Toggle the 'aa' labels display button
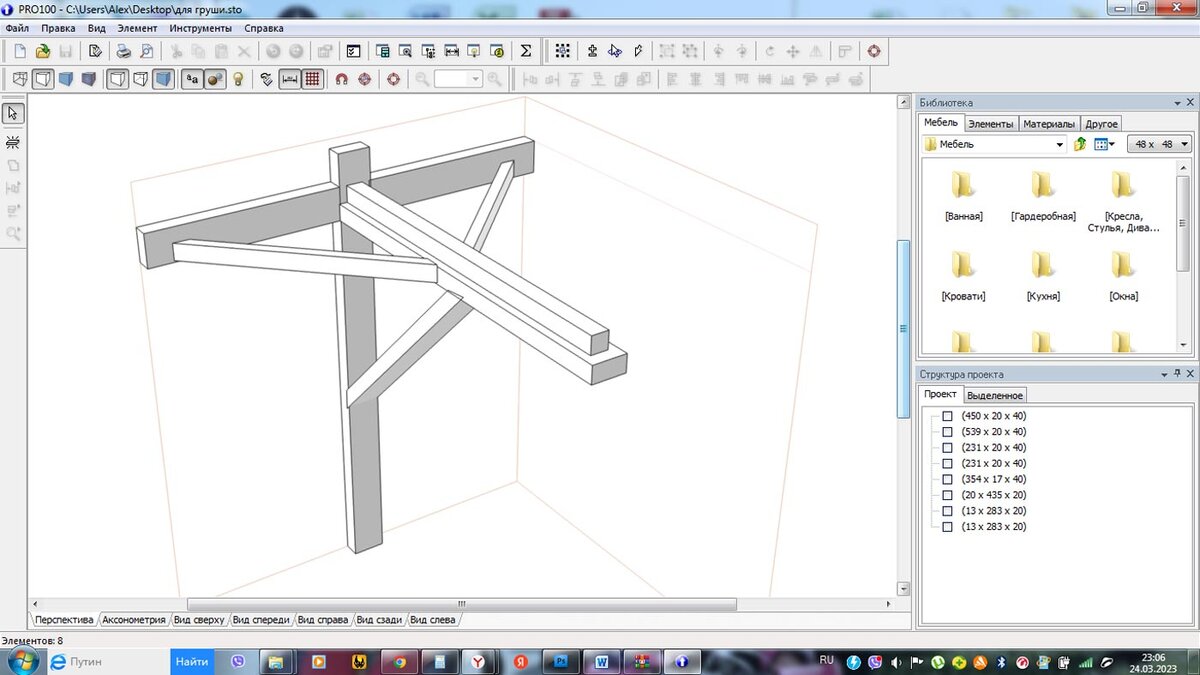1200x675 pixels. (x=192, y=79)
